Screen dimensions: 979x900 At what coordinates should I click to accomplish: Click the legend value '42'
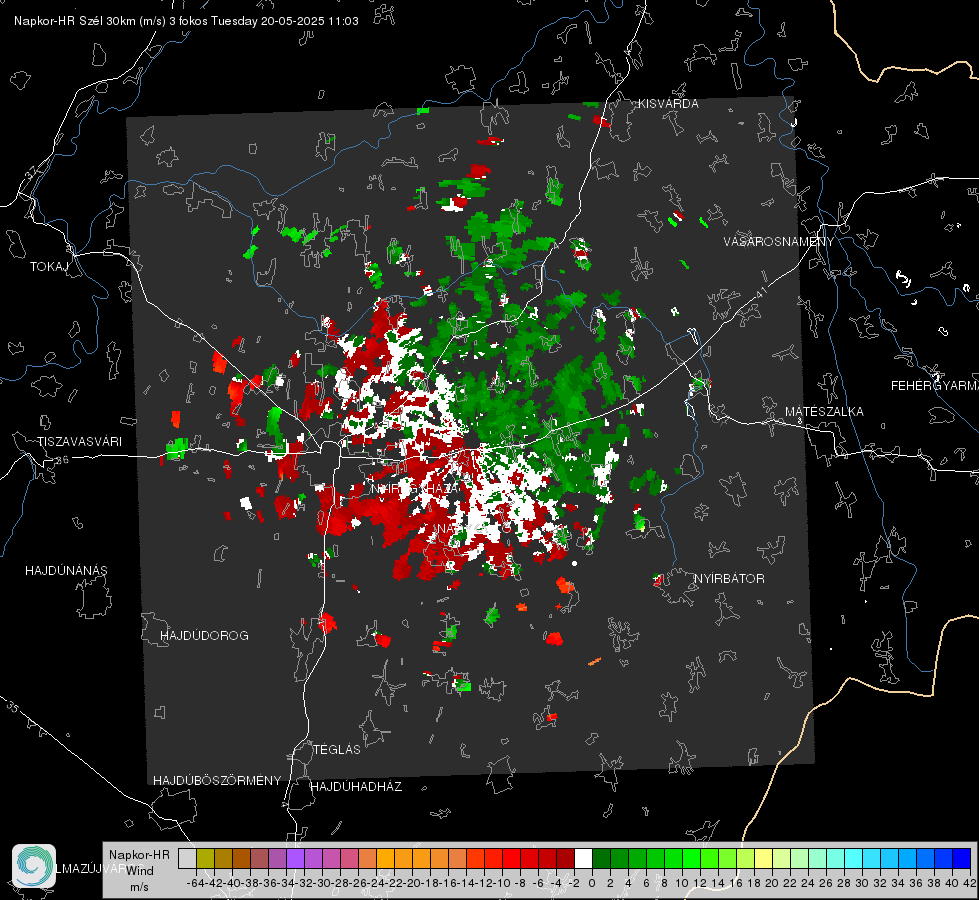click(x=970, y=883)
